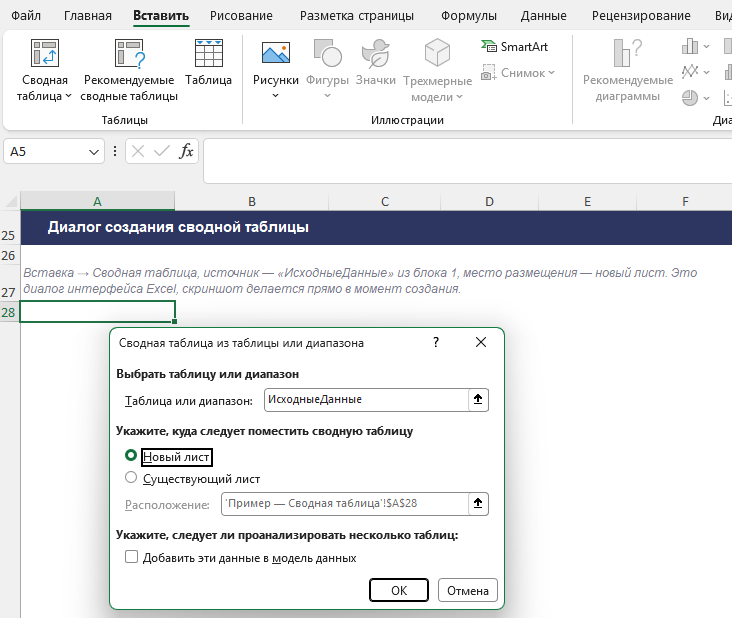Switch to the Рецензирование tab

point(641,15)
